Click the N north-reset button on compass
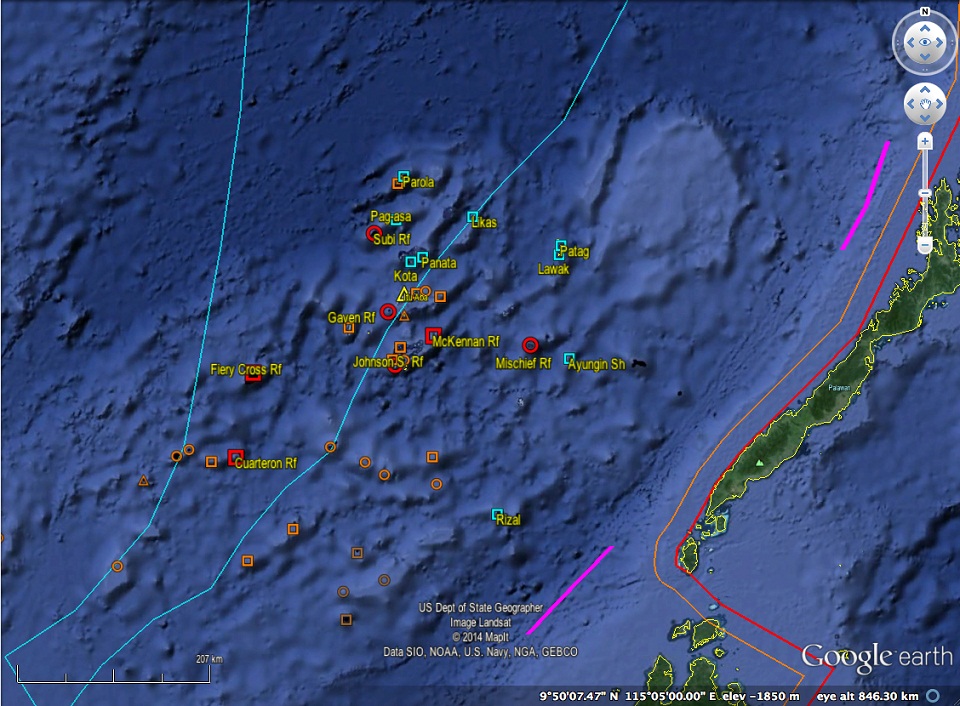Image resolution: width=960 pixels, height=706 pixels. tap(926, 12)
